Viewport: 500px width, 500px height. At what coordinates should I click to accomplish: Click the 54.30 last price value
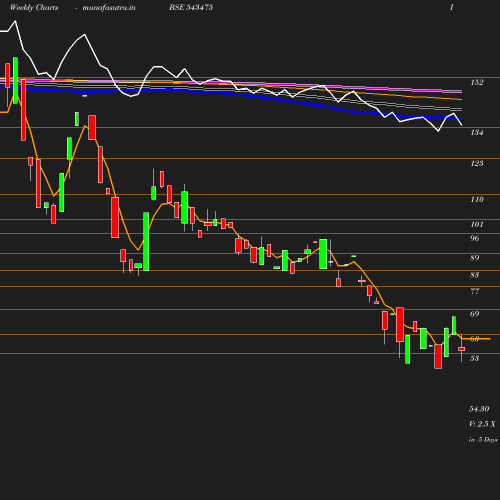(479, 409)
